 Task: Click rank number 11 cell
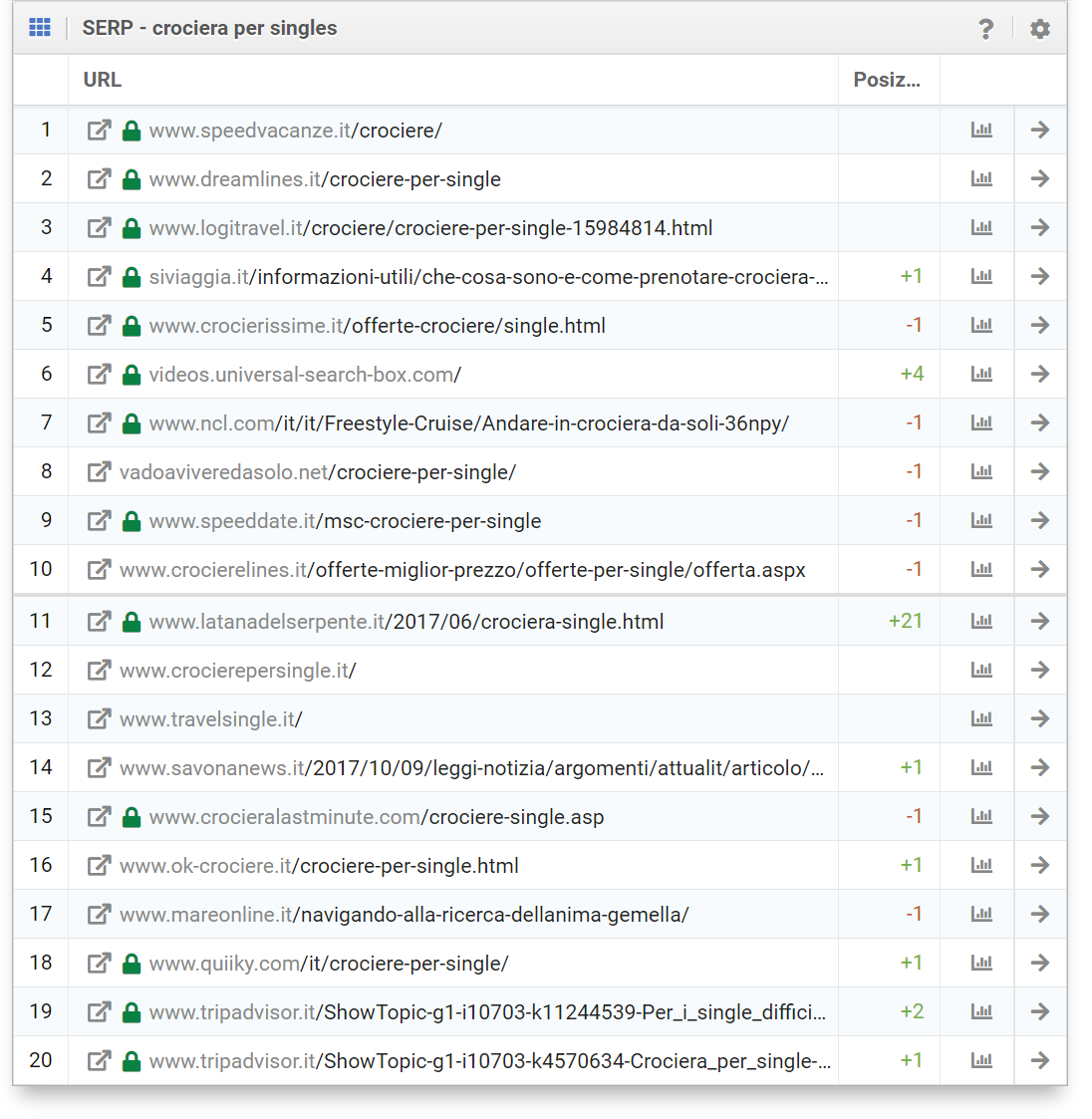tap(41, 621)
